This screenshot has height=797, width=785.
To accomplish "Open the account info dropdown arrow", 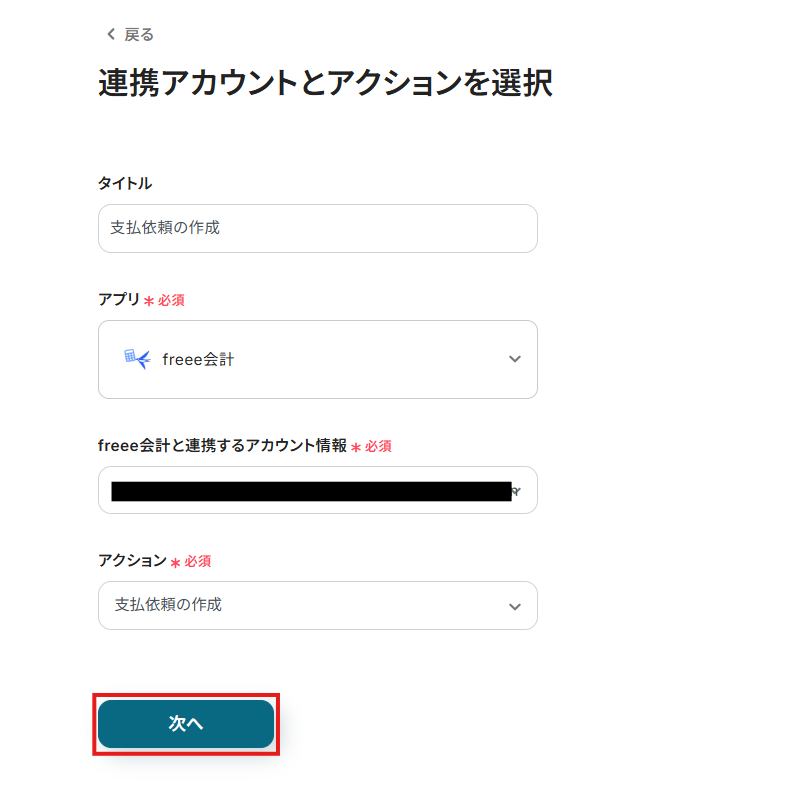I will click(517, 491).
